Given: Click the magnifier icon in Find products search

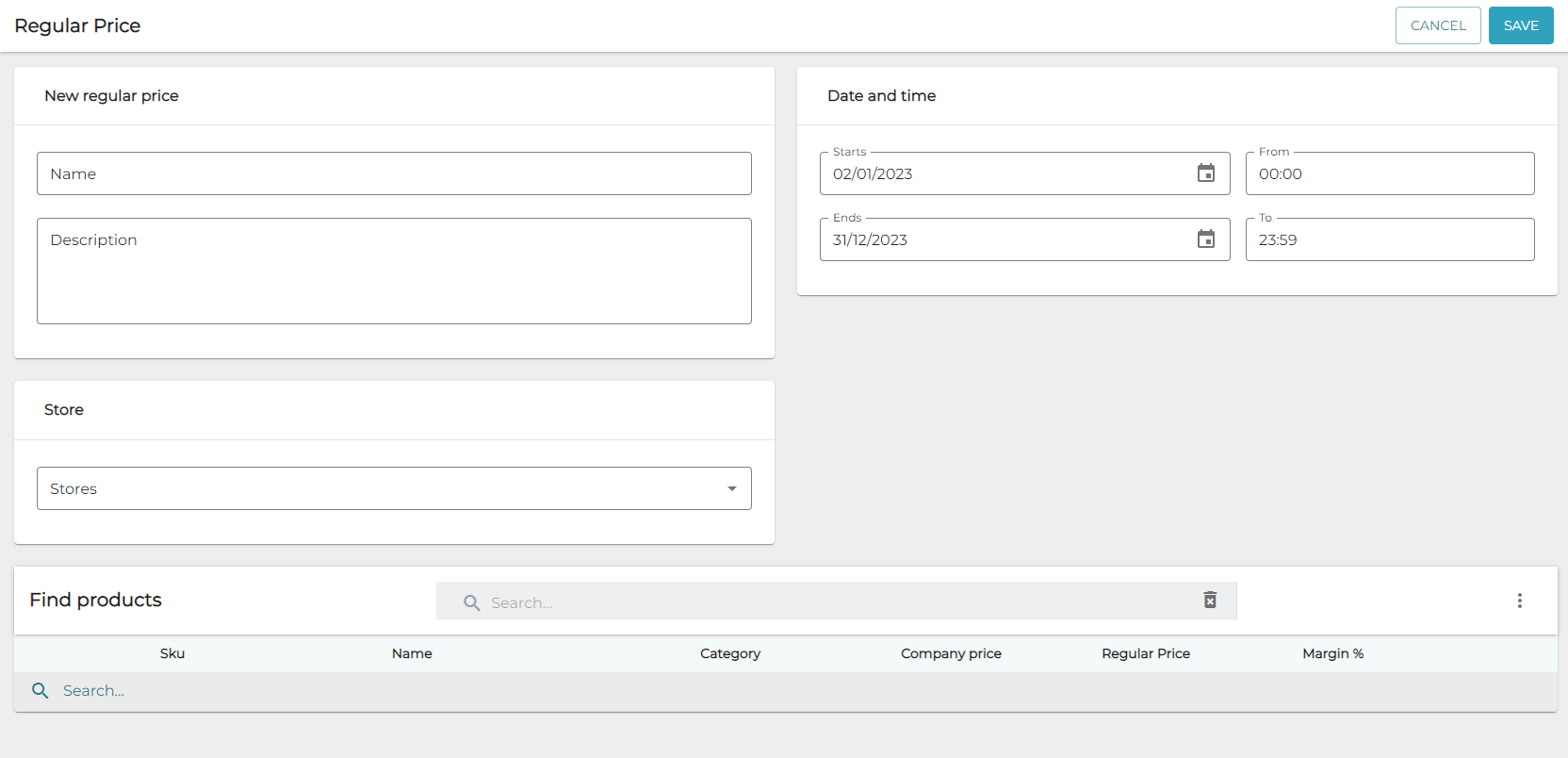Looking at the screenshot, I should [472, 602].
